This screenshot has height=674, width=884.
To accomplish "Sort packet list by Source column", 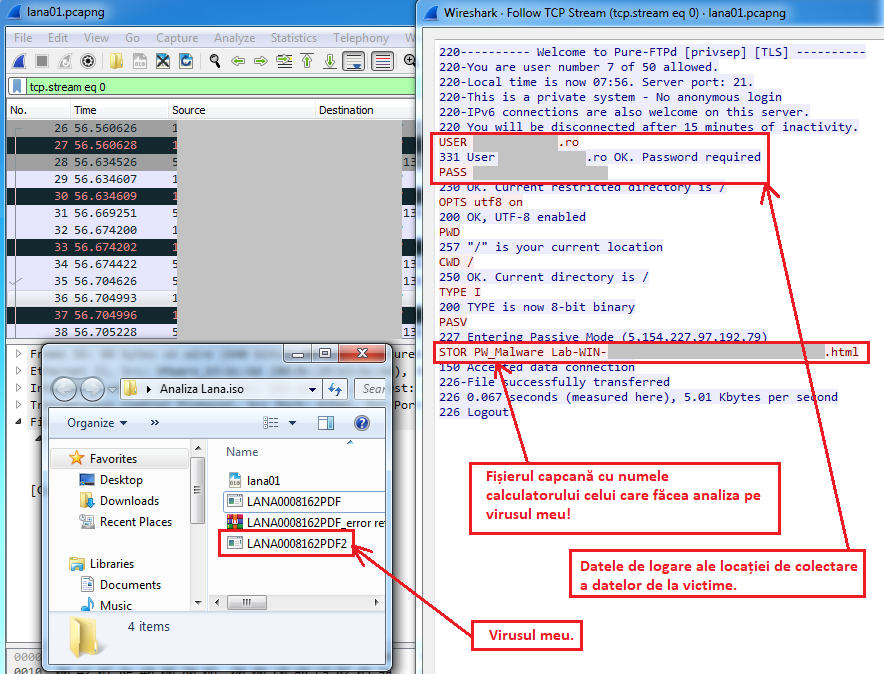I will click(x=241, y=110).
